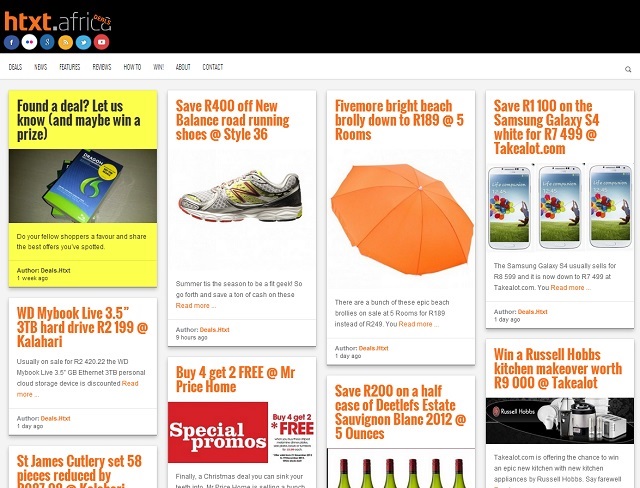Open the Facebook social icon
The image size is (640, 488).
pyautogui.click(x=11, y=42)
